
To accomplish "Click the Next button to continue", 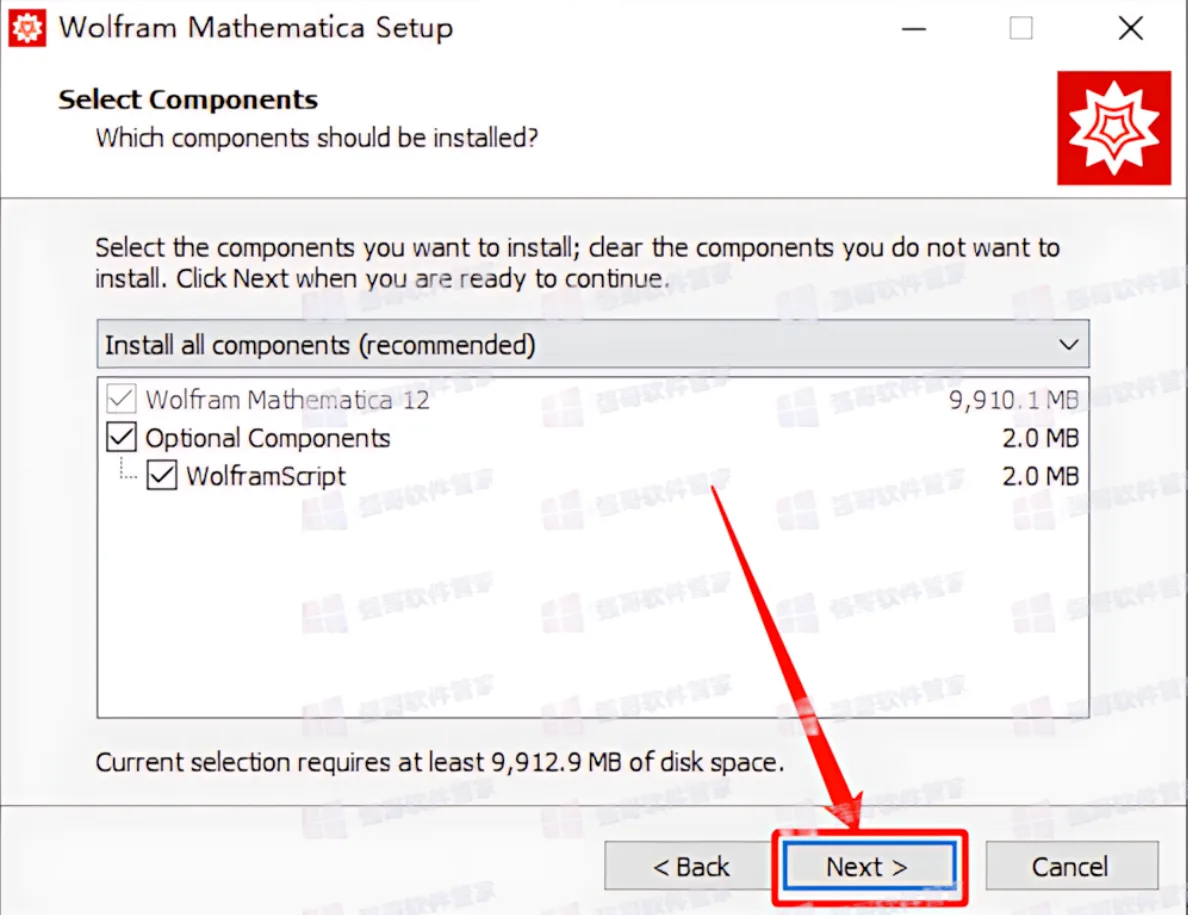I will point(868,866).
